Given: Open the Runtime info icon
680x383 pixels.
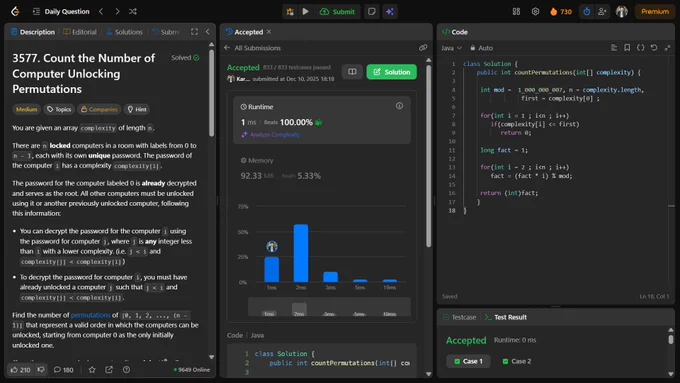Looking at the screenshot, I should click(x=399, y=106).
